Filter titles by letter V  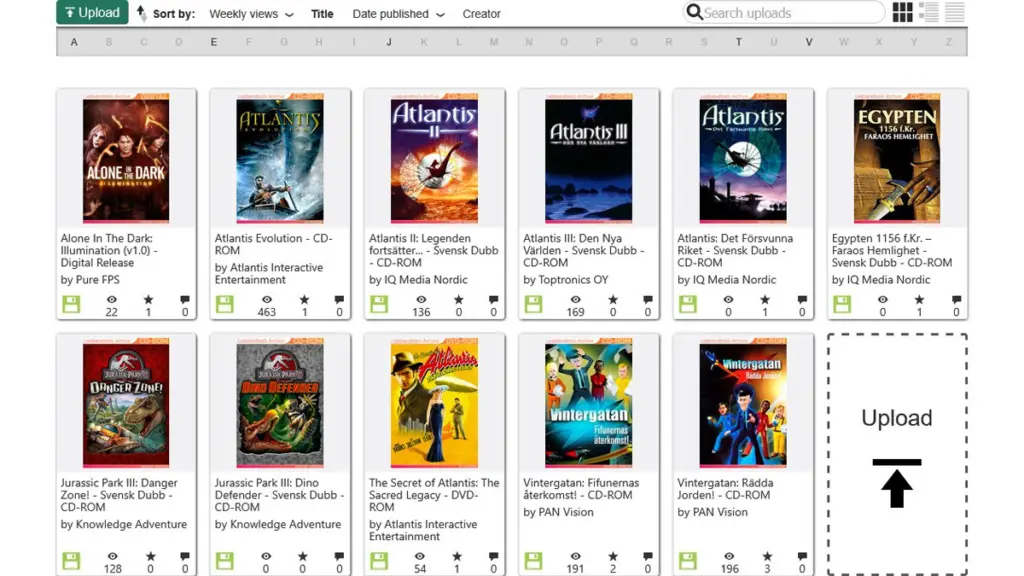(808, 42)
